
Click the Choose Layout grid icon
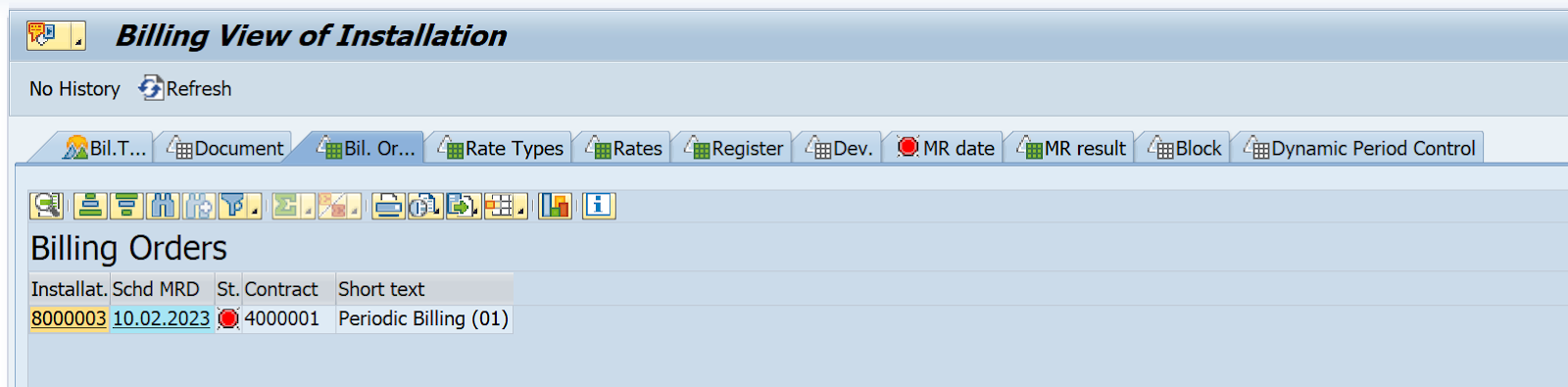(499, 206)
